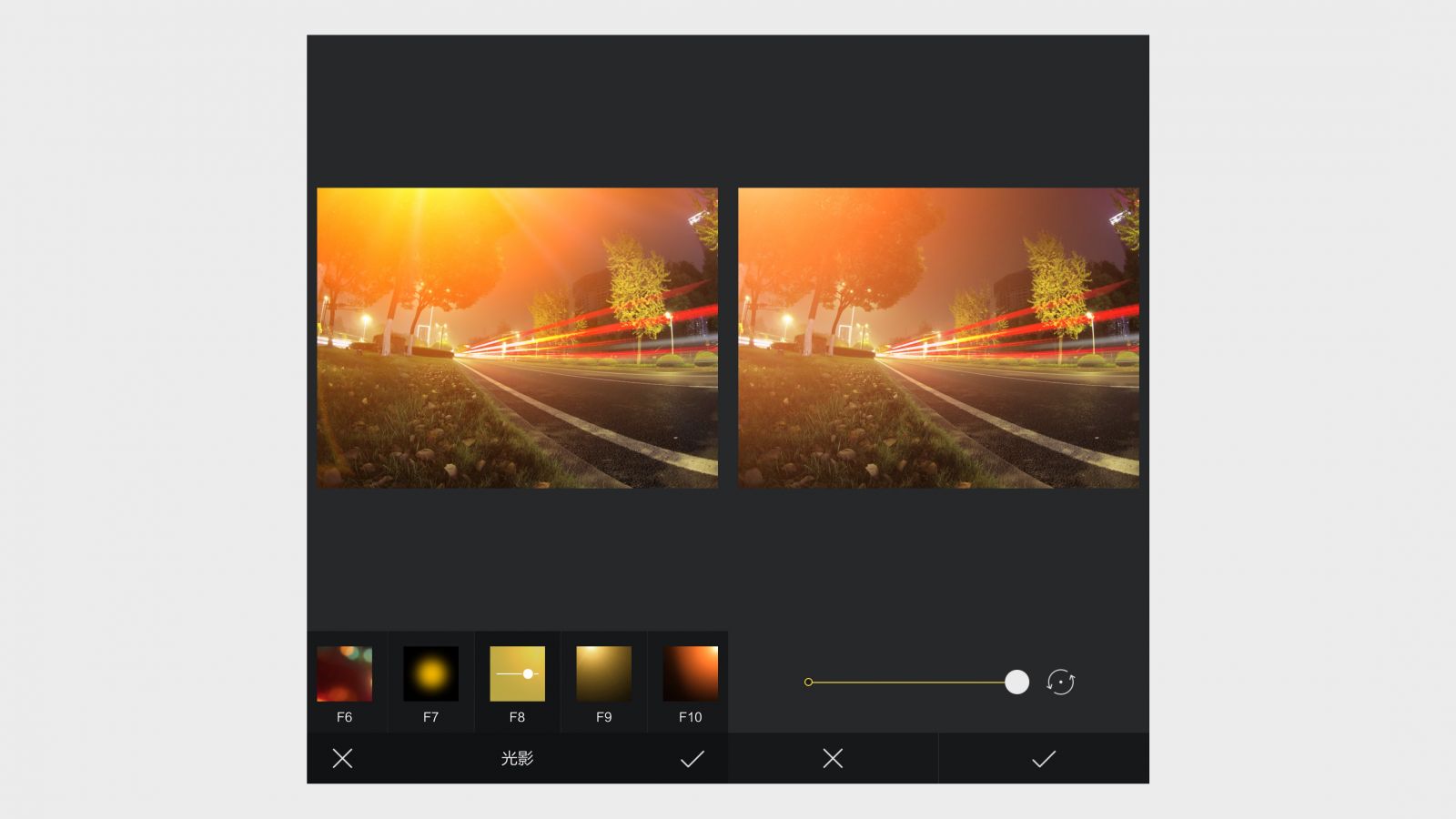Confirm the 光影 effect with the left checkmark
Viewport: 1456px width, 819px height.
click(692, 758)
